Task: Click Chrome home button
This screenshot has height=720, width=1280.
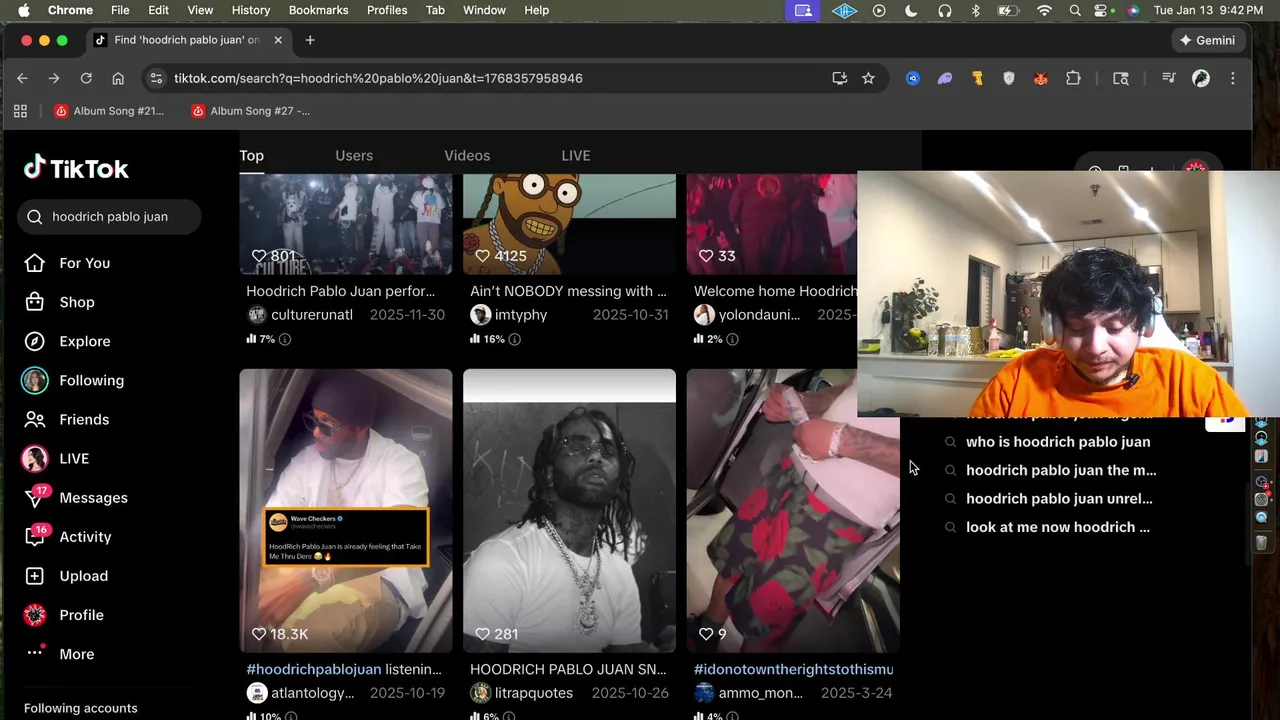Action: coord(118,78)
